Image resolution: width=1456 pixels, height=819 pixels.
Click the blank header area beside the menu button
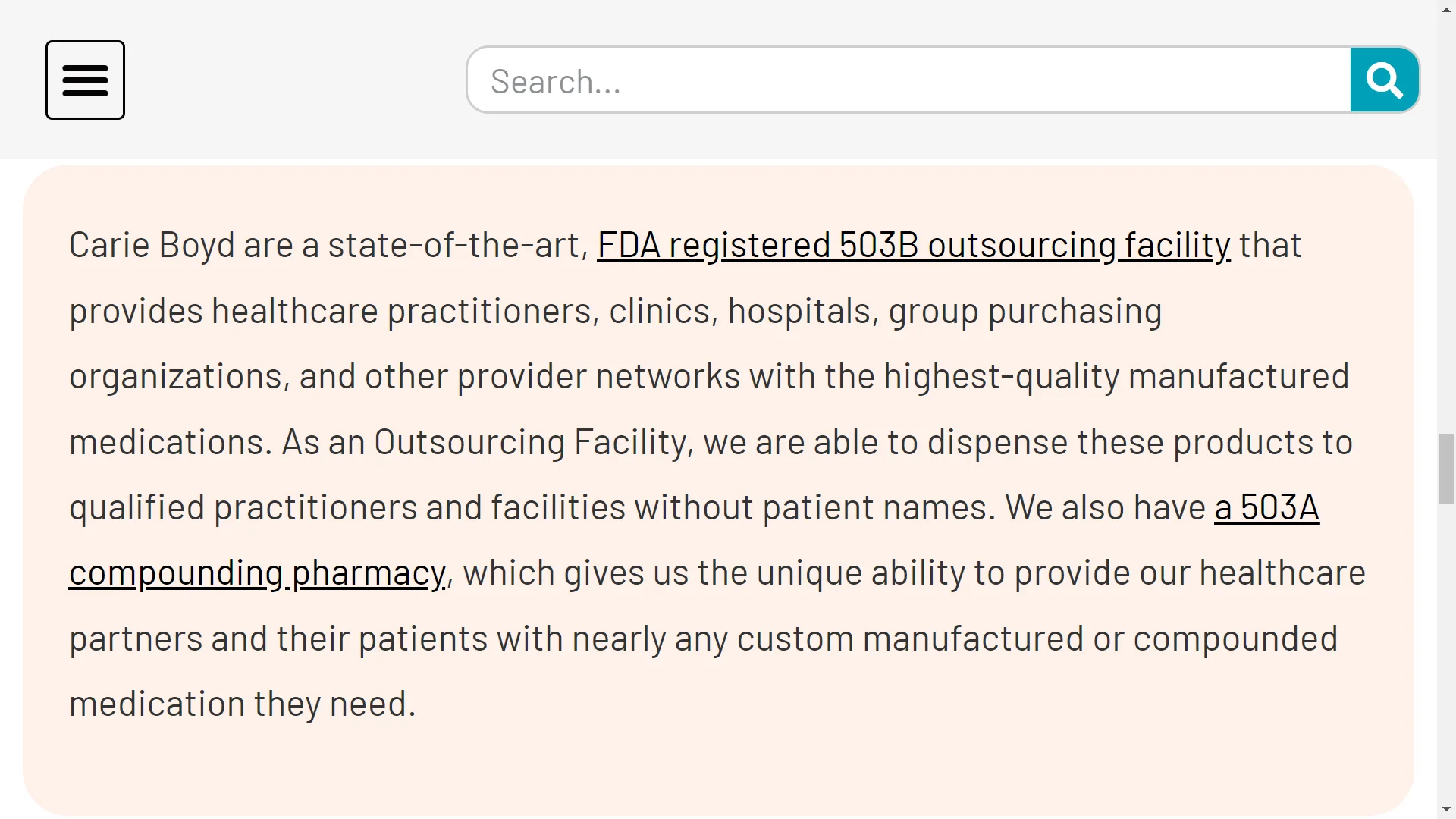296,80
